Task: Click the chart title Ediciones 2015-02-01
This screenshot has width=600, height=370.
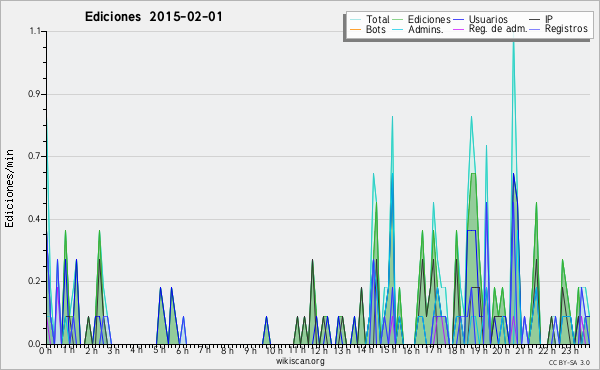Action: click(x=153, y=17)
